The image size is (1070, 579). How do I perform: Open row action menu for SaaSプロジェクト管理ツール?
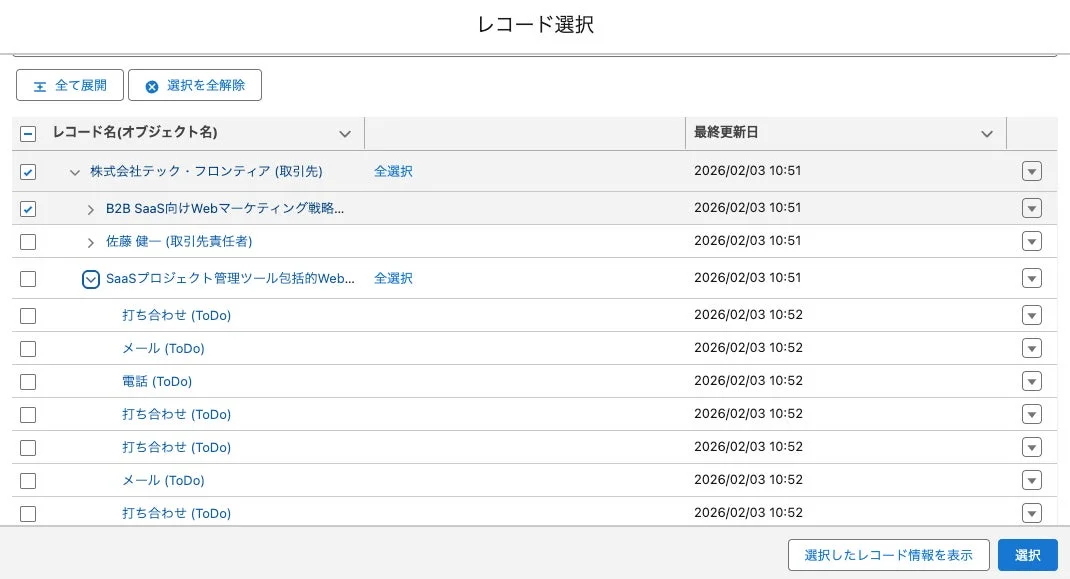(x=1032, y=278)
